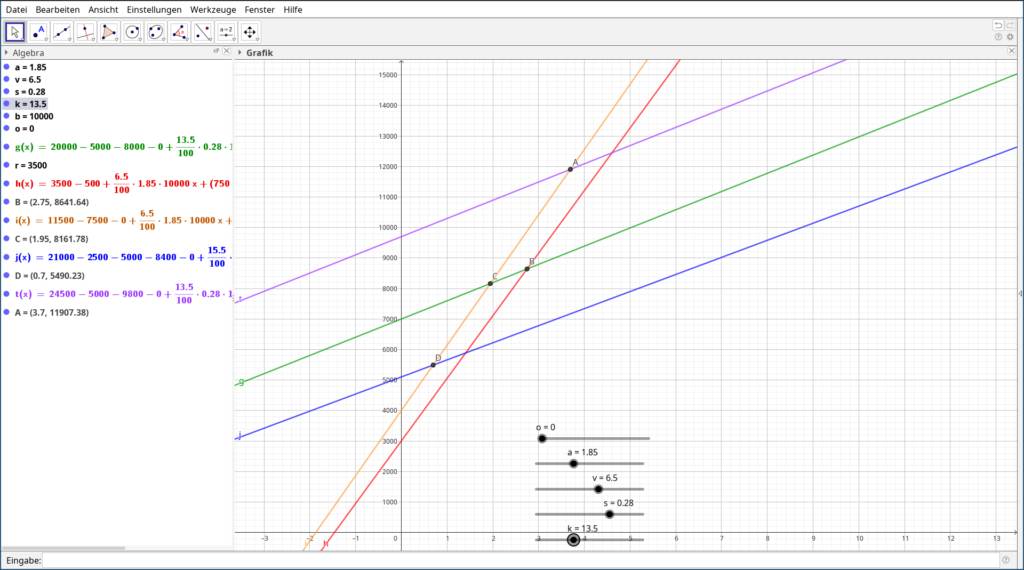Viewport: 1024px width, 570px height.
Task: Toggle visibility of function h(x)
Action: (x=6, y=184)
